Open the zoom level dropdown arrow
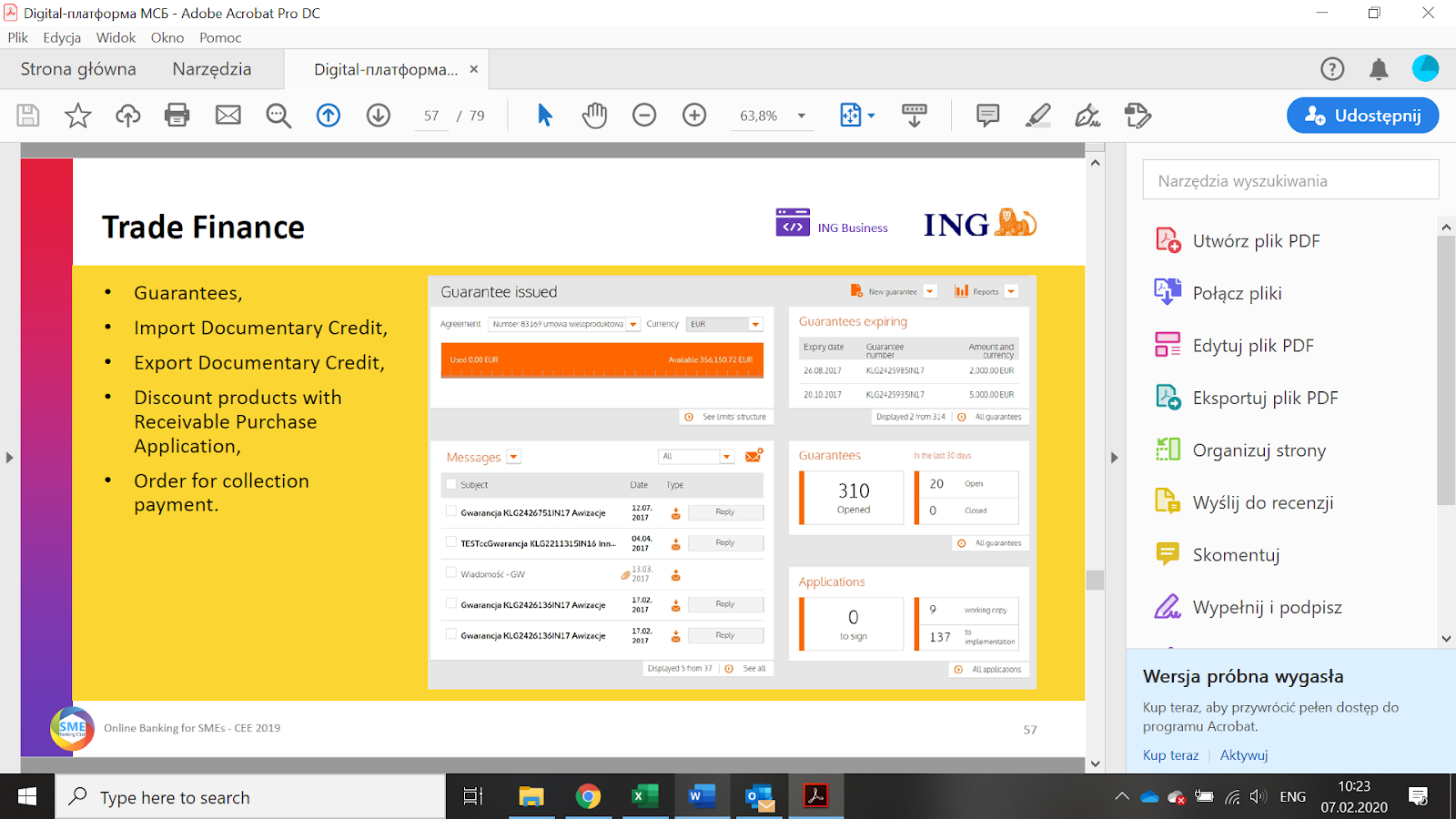Screen dimensions: 1456x819 802,116
